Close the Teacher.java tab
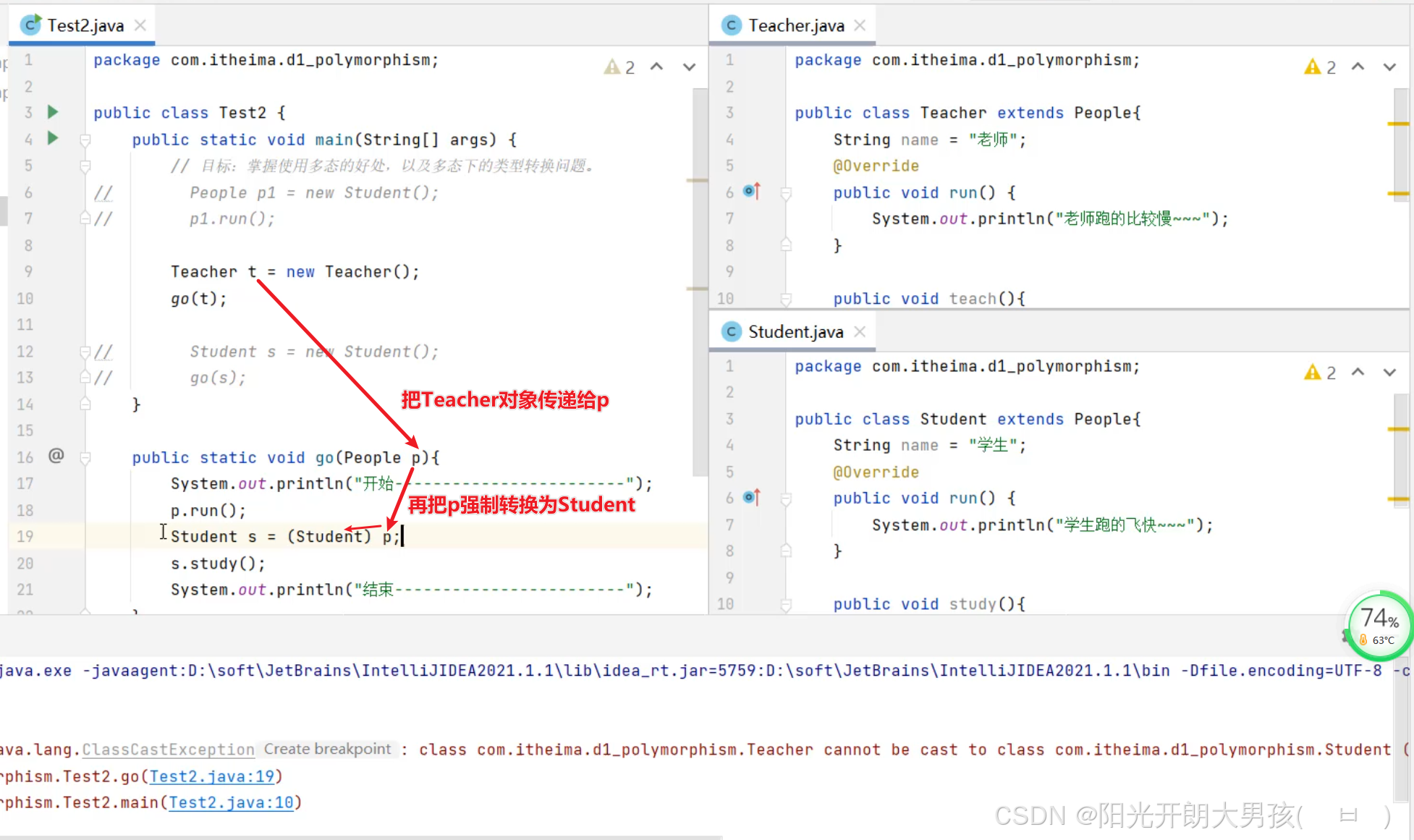 tap(860, 26)
